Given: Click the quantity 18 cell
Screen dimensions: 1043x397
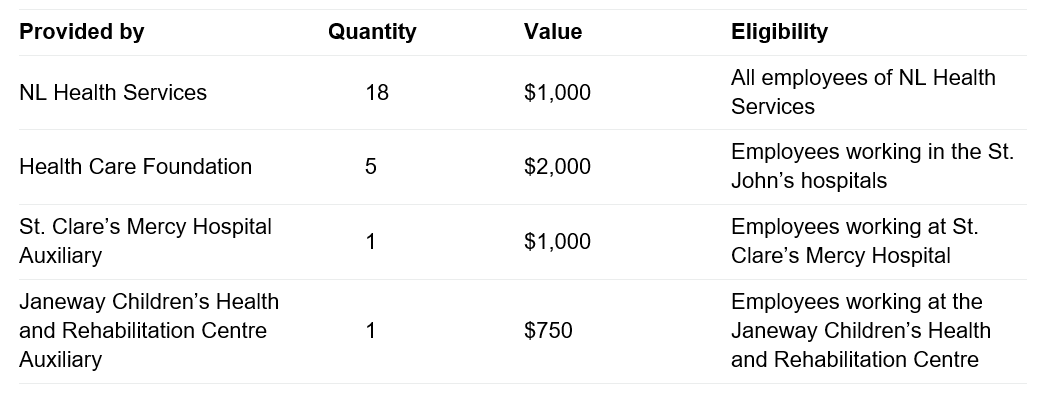Looking at the screenshot, I should pos(376,92).
